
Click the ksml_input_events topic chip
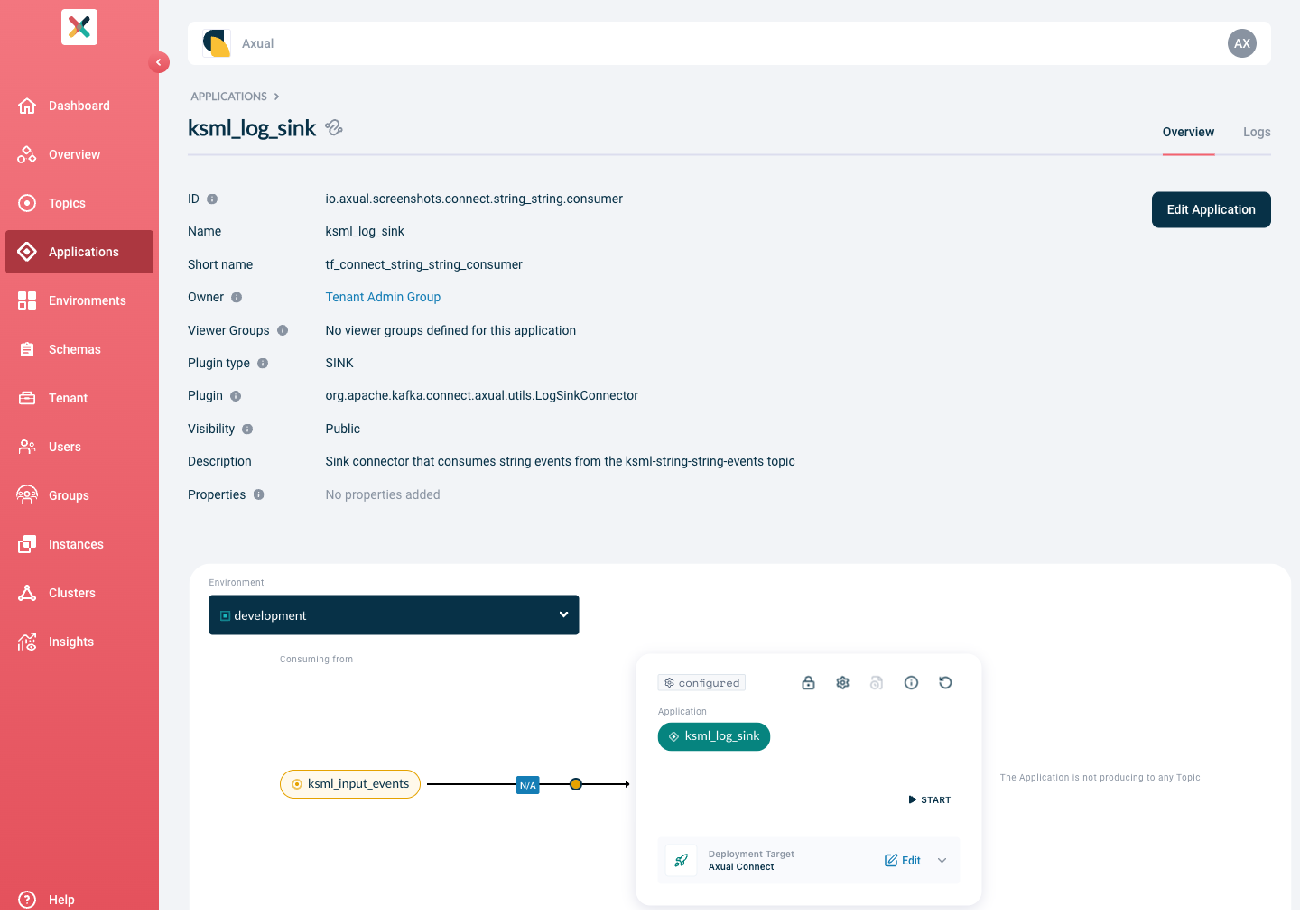350,784
